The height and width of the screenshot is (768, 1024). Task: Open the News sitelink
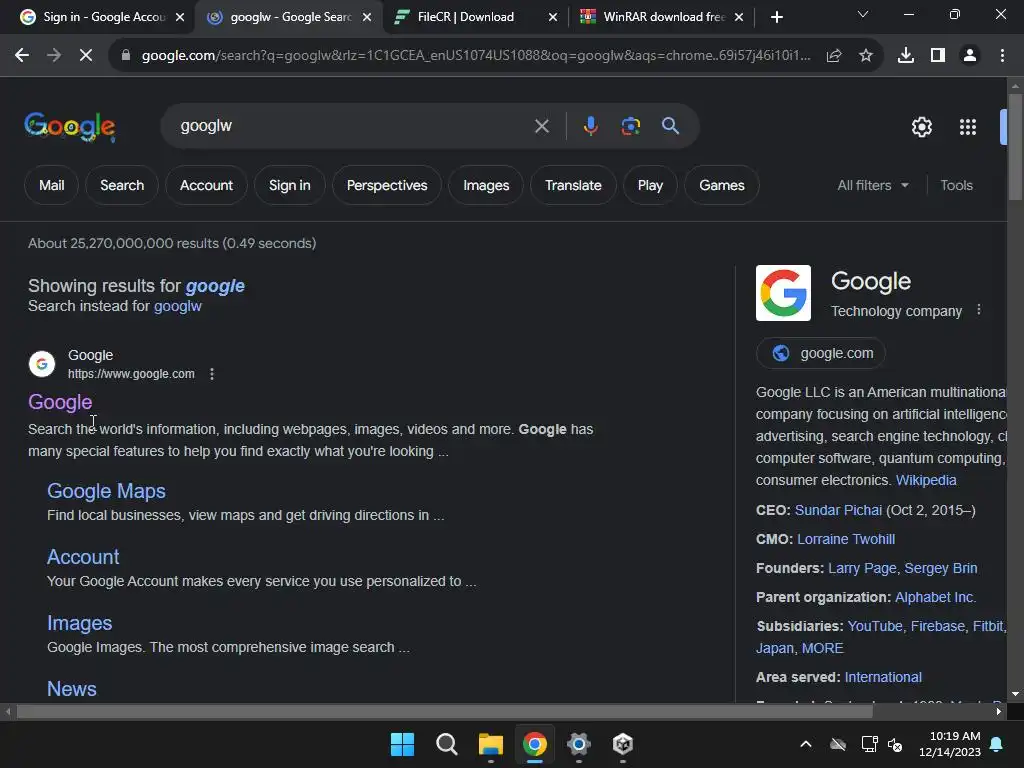72,689
